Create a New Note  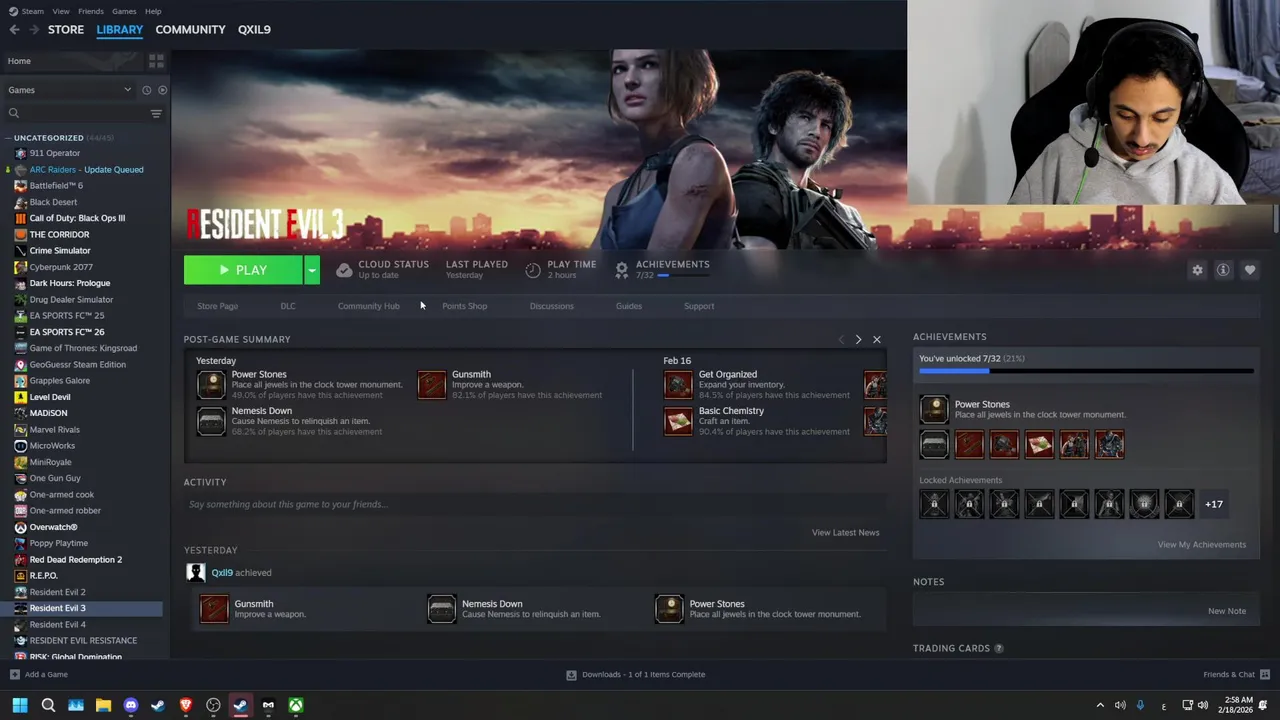(1227, 611)
